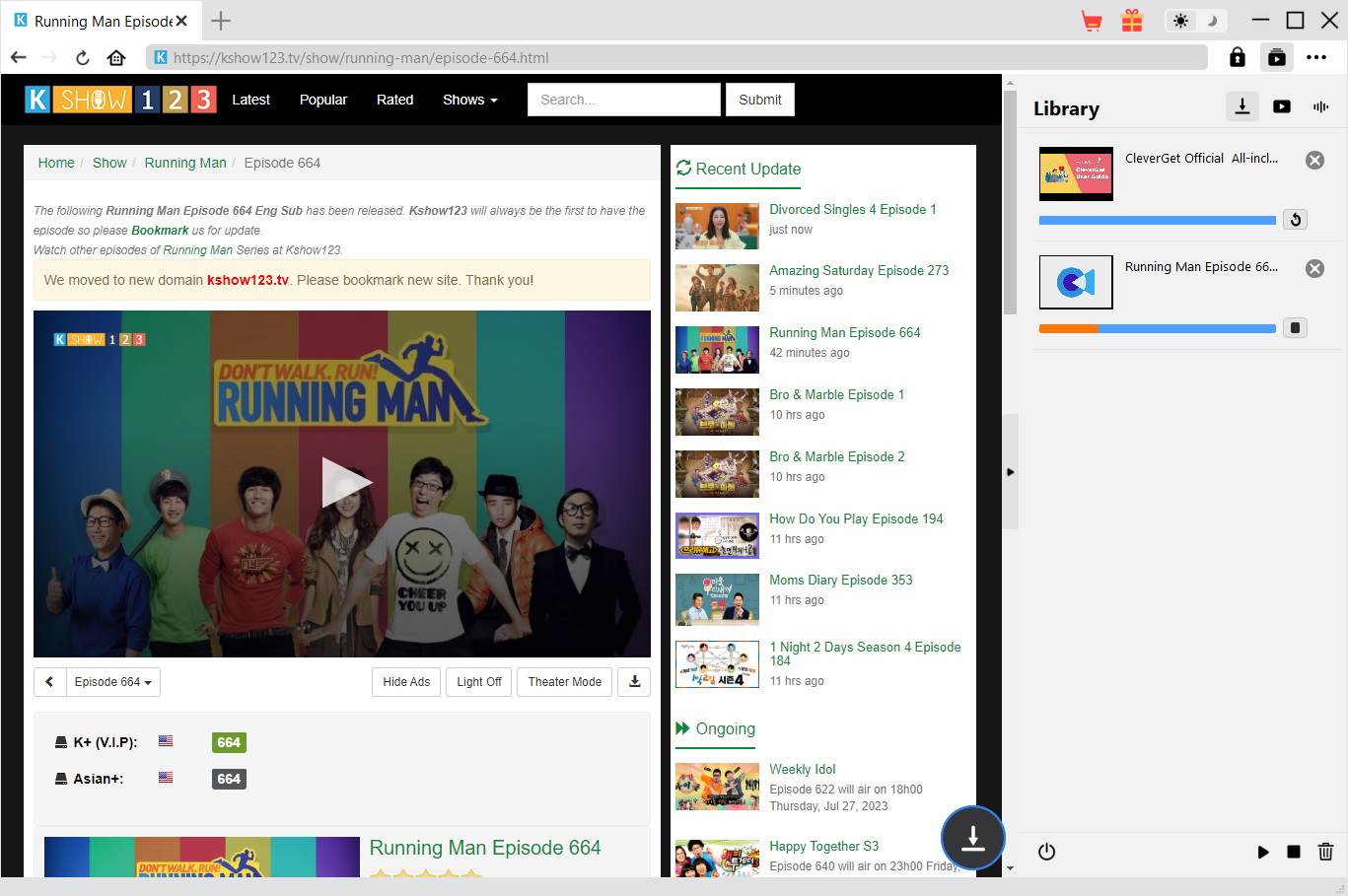This screenshot has width=1348, height=896.
Task: Open the Library downloading tab icon
Action: (x=1242, y=106)
